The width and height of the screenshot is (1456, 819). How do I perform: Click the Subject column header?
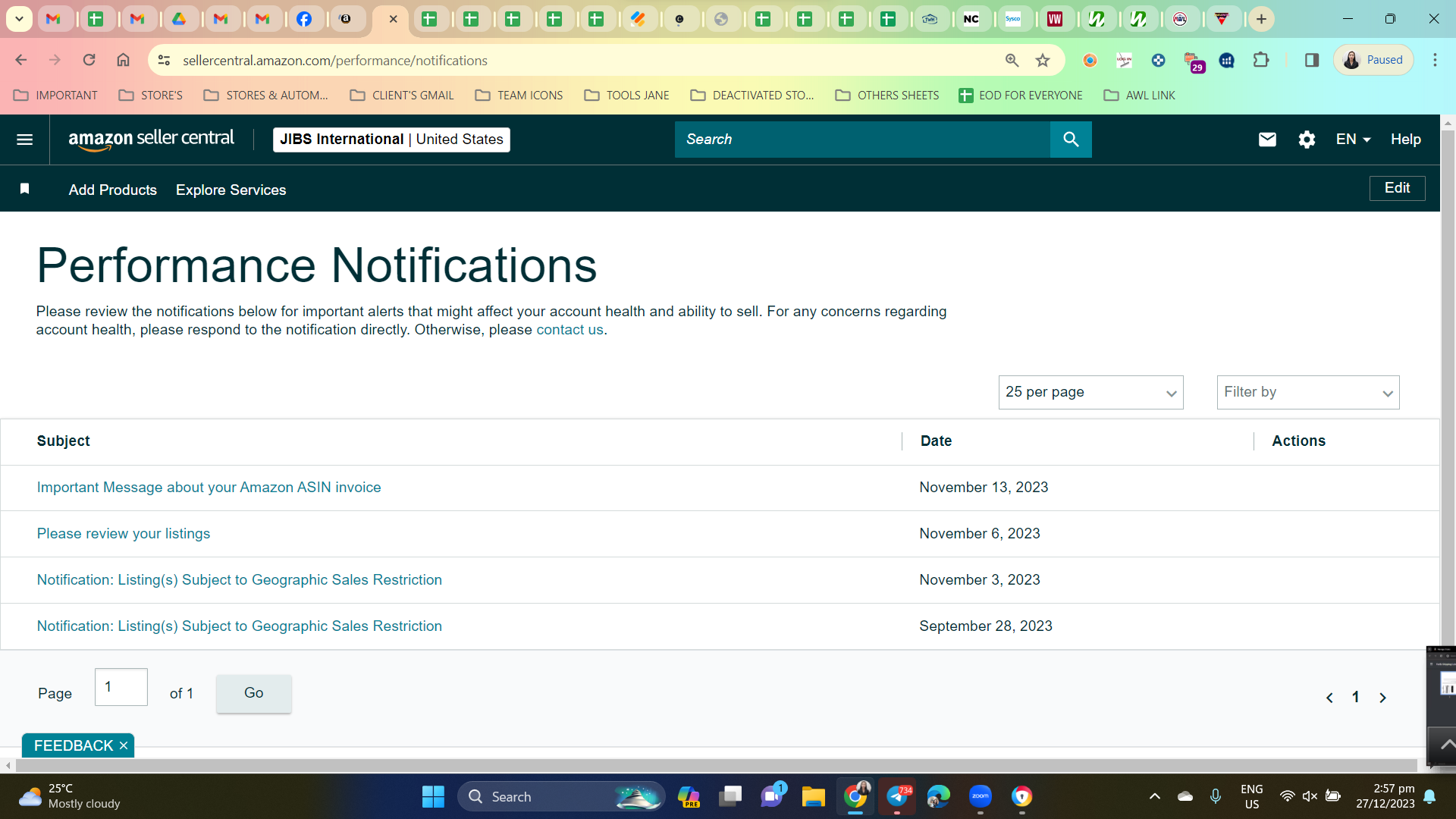click(x=64, y=441)
